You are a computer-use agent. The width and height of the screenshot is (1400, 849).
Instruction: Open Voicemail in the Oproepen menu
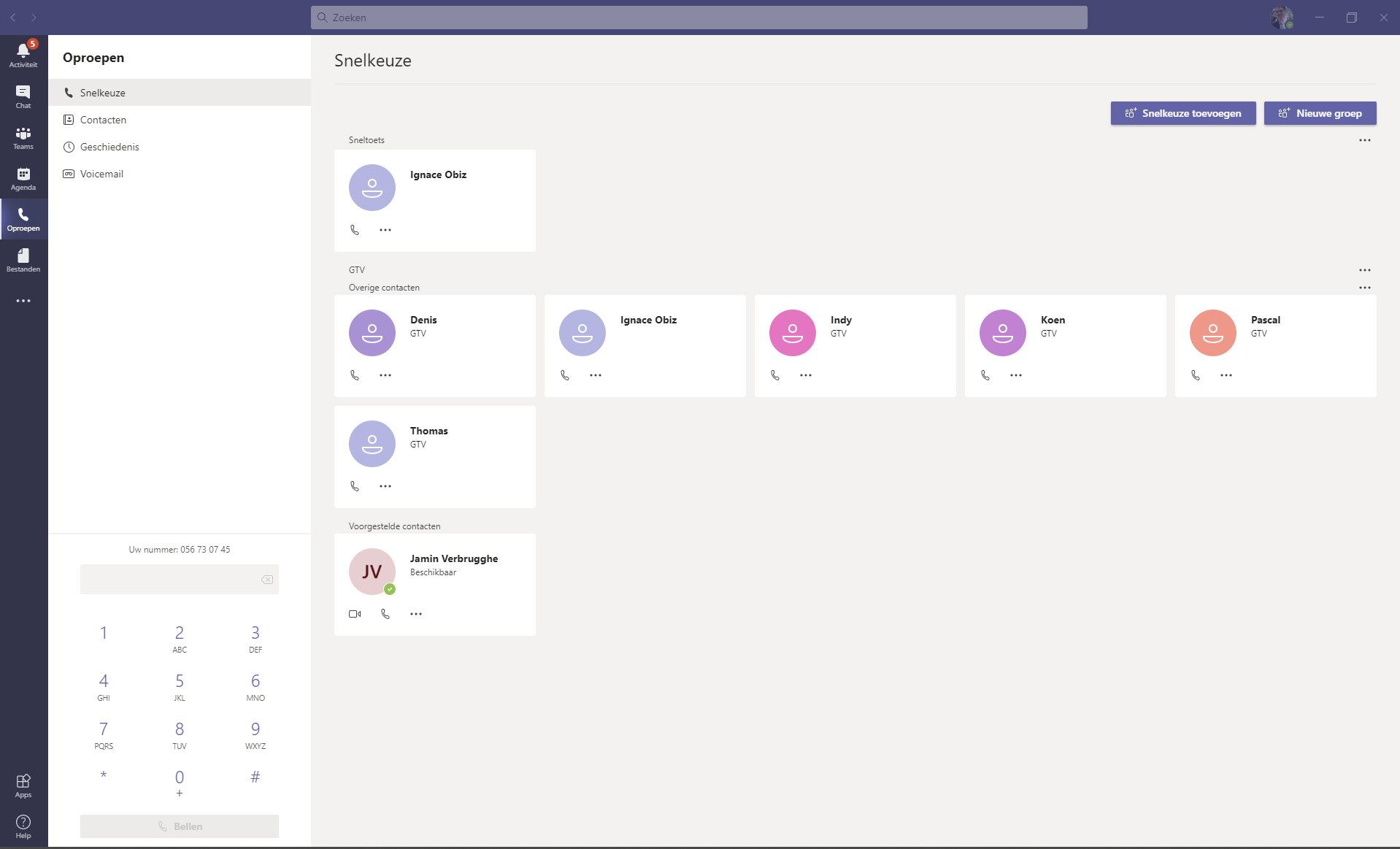180,174
